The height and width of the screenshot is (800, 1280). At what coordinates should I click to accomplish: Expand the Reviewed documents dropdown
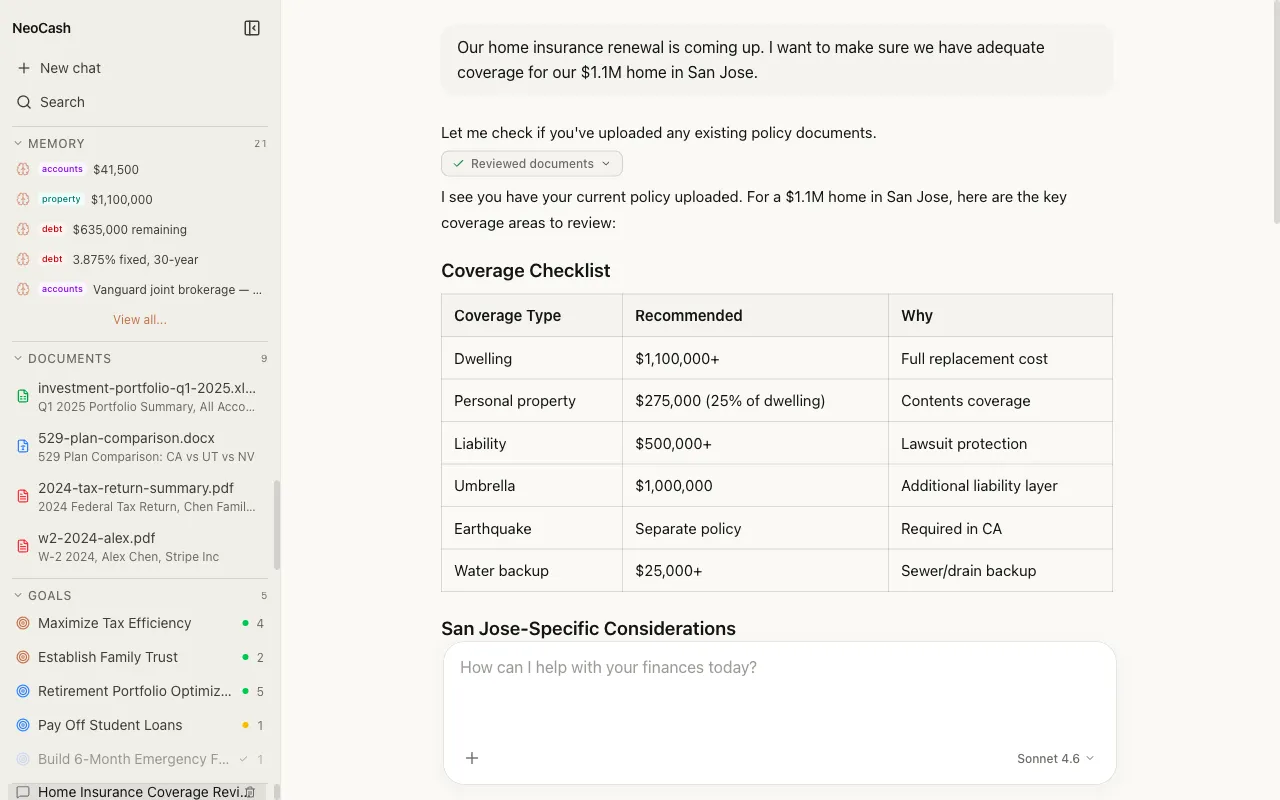coord(531,163)
